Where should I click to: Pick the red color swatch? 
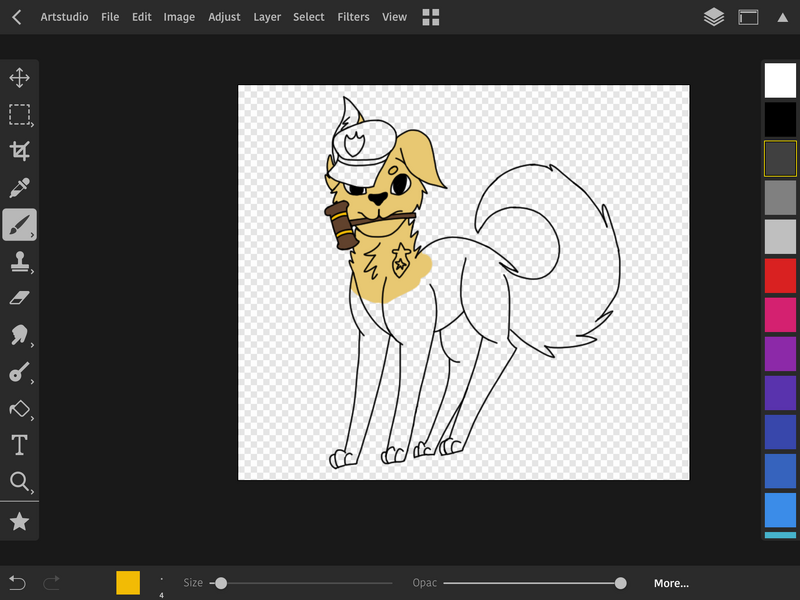pyautogui.click(x=780, y=275)
